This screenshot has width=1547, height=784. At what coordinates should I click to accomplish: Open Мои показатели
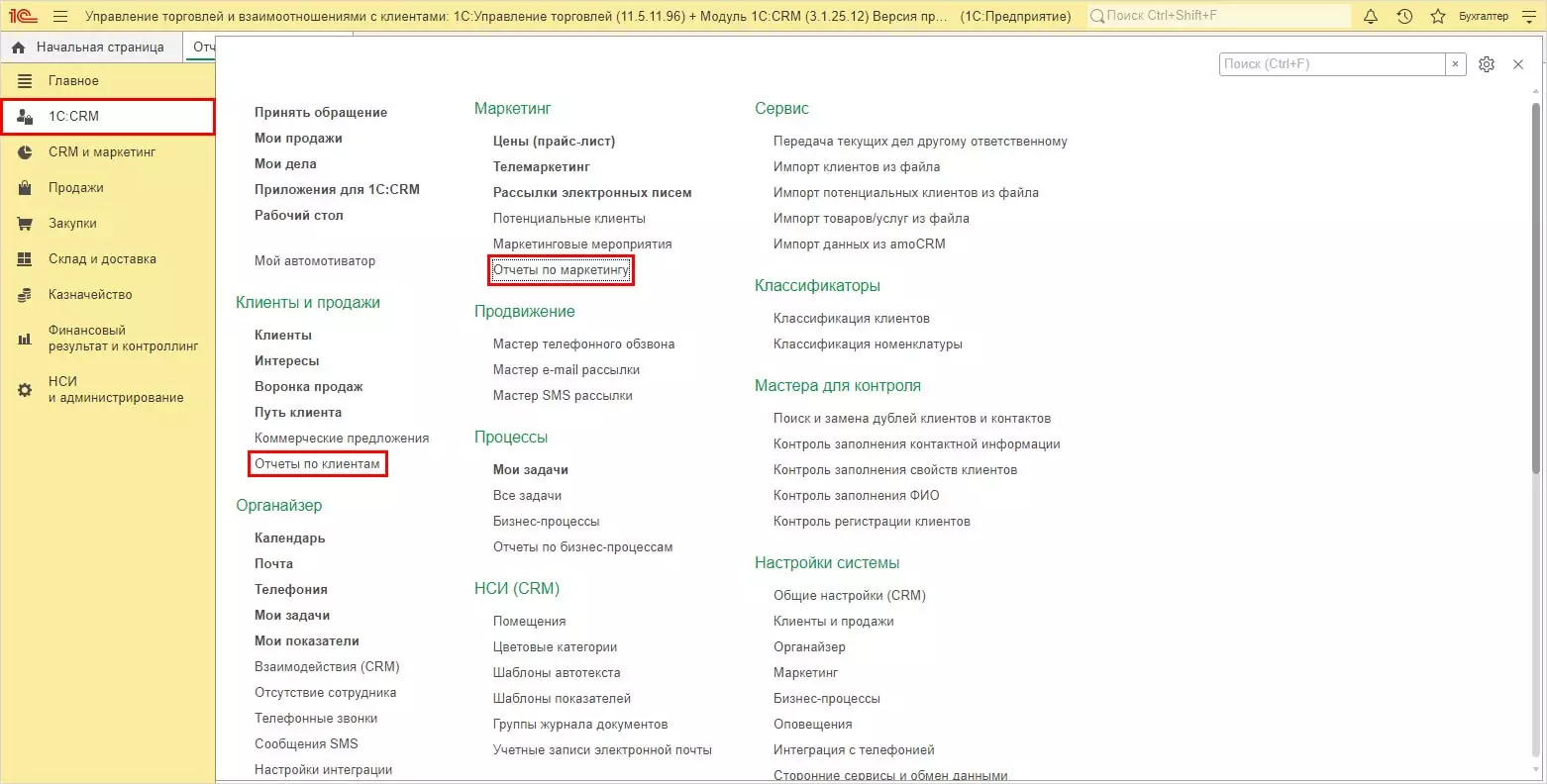pyautogui.click(x=307, y=640)
